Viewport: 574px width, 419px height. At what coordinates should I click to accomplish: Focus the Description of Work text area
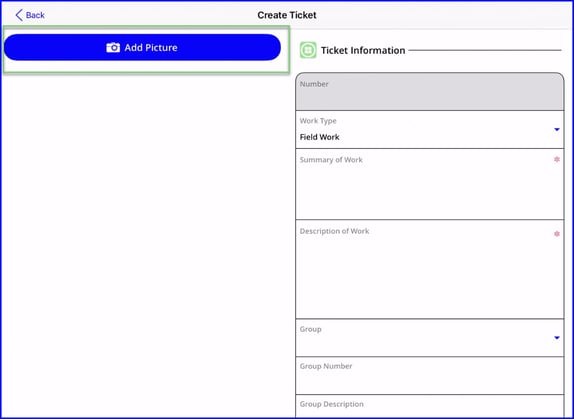coord(430,269)
